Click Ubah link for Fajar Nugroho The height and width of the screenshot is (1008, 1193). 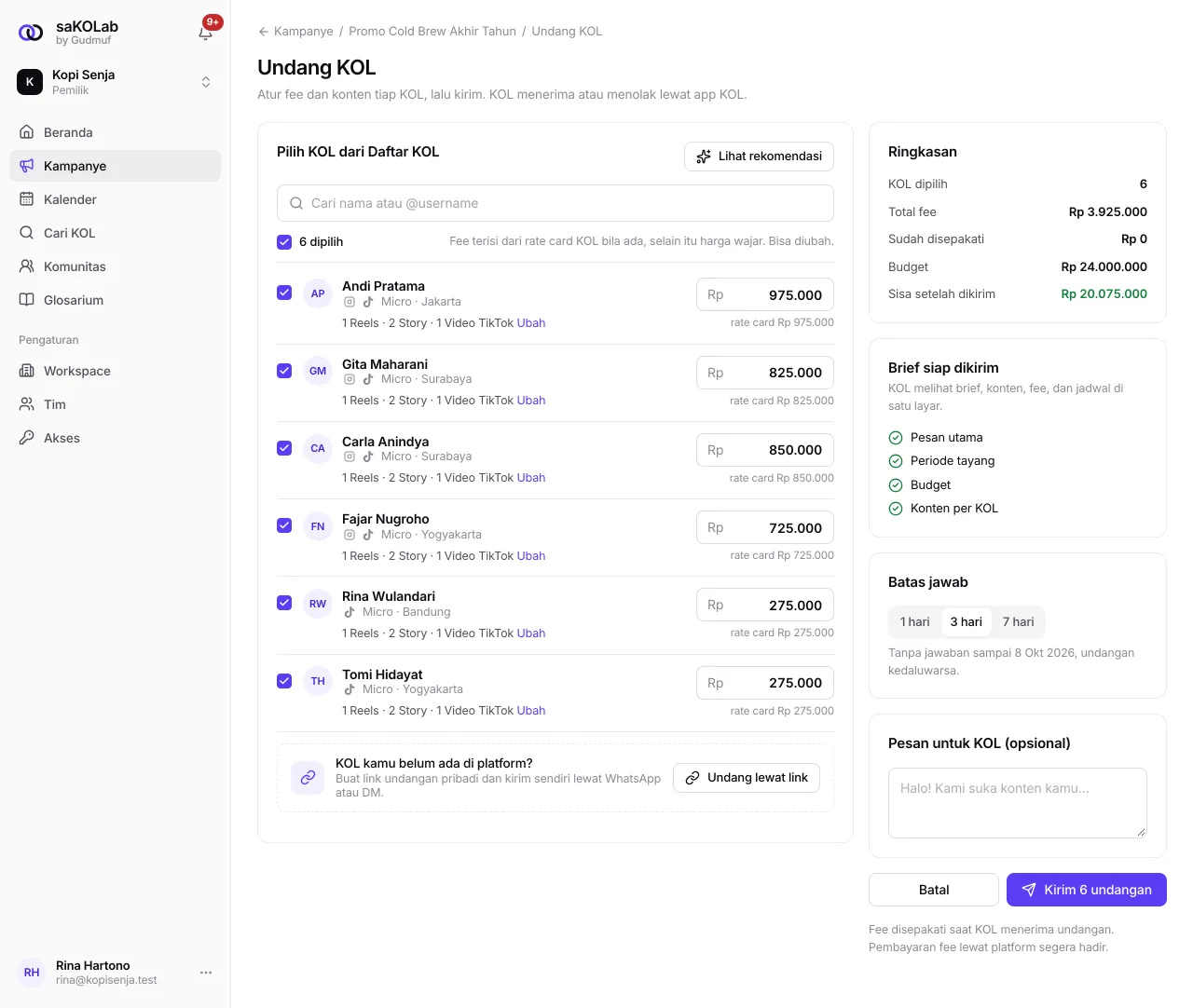(531, 556)
